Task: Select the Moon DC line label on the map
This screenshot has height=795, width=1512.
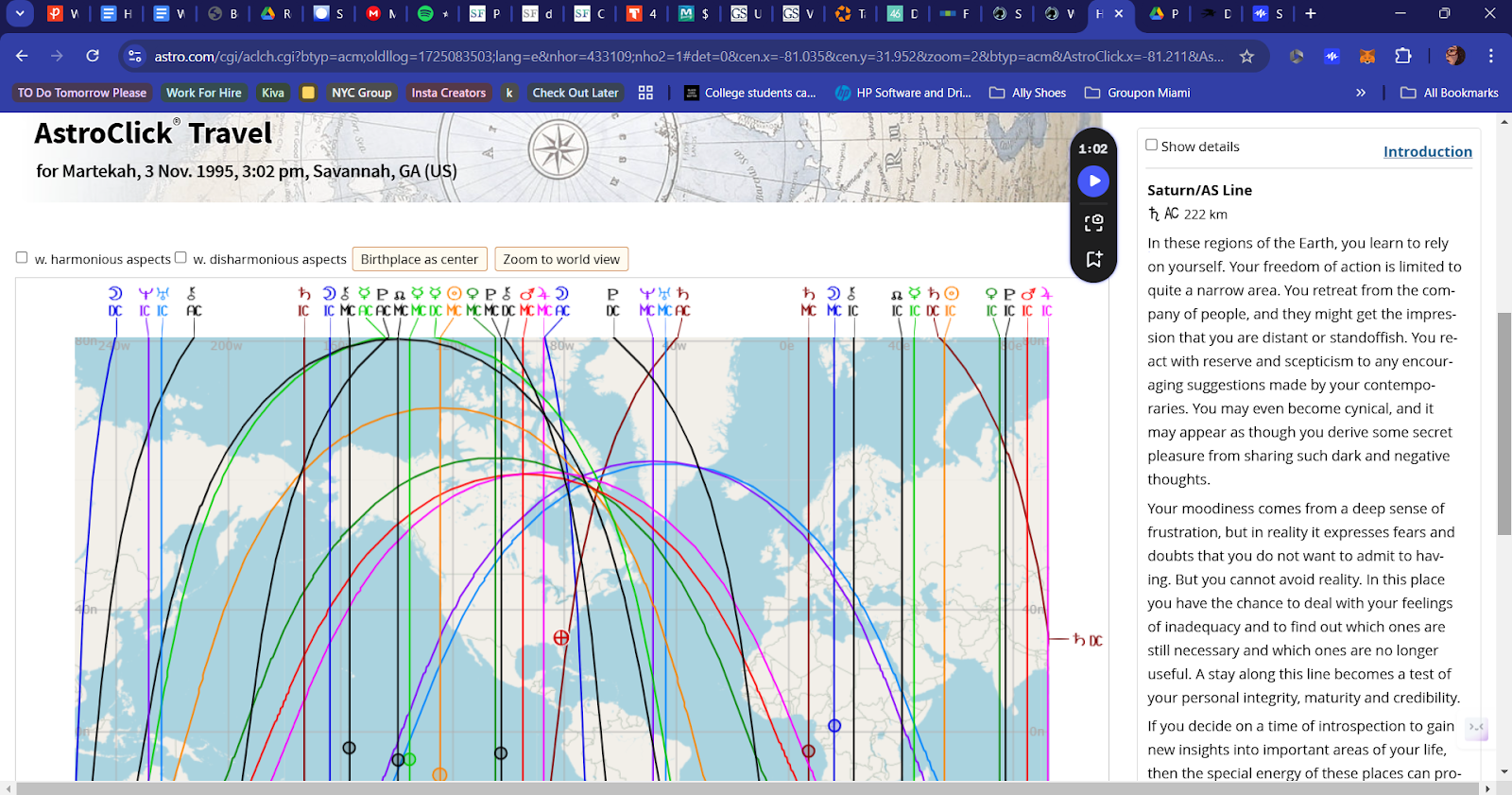Action: point(115,302)
